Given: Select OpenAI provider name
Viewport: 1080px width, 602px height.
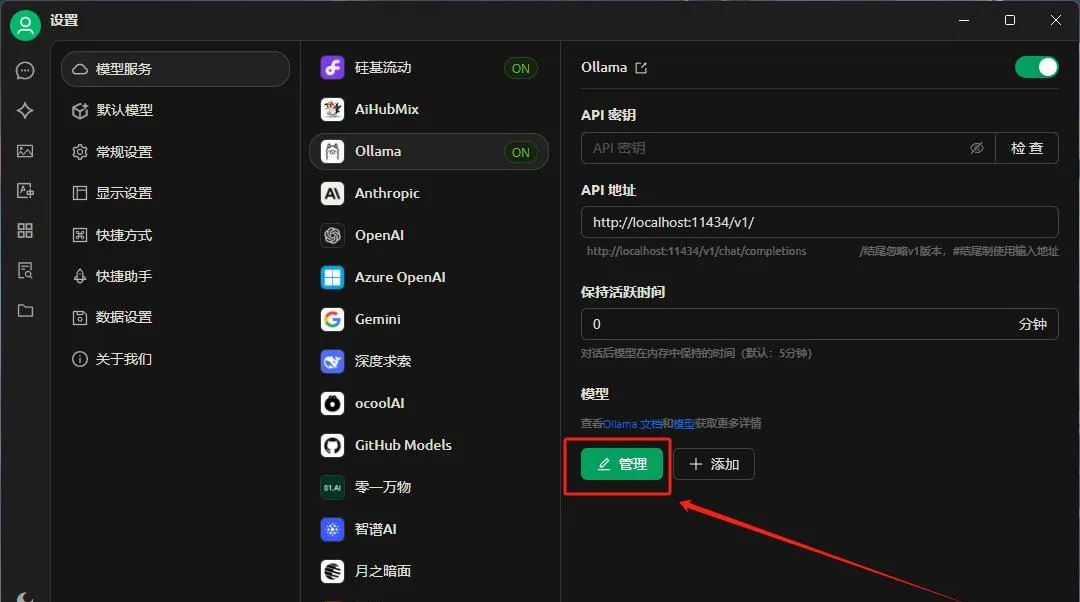Looking at the screenshot, I should tap(379, 236).
